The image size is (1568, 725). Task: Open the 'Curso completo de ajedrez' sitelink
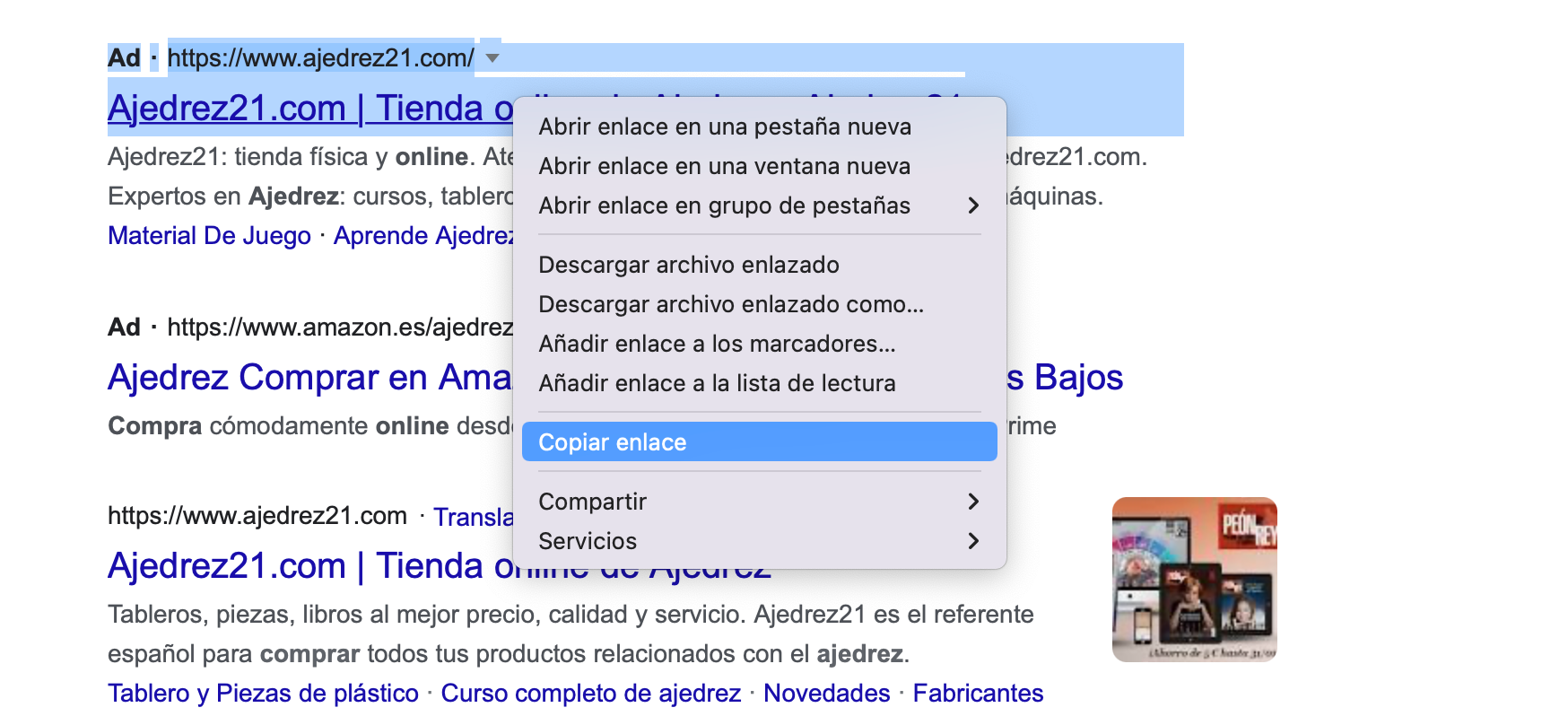click(x=591, y=694)
